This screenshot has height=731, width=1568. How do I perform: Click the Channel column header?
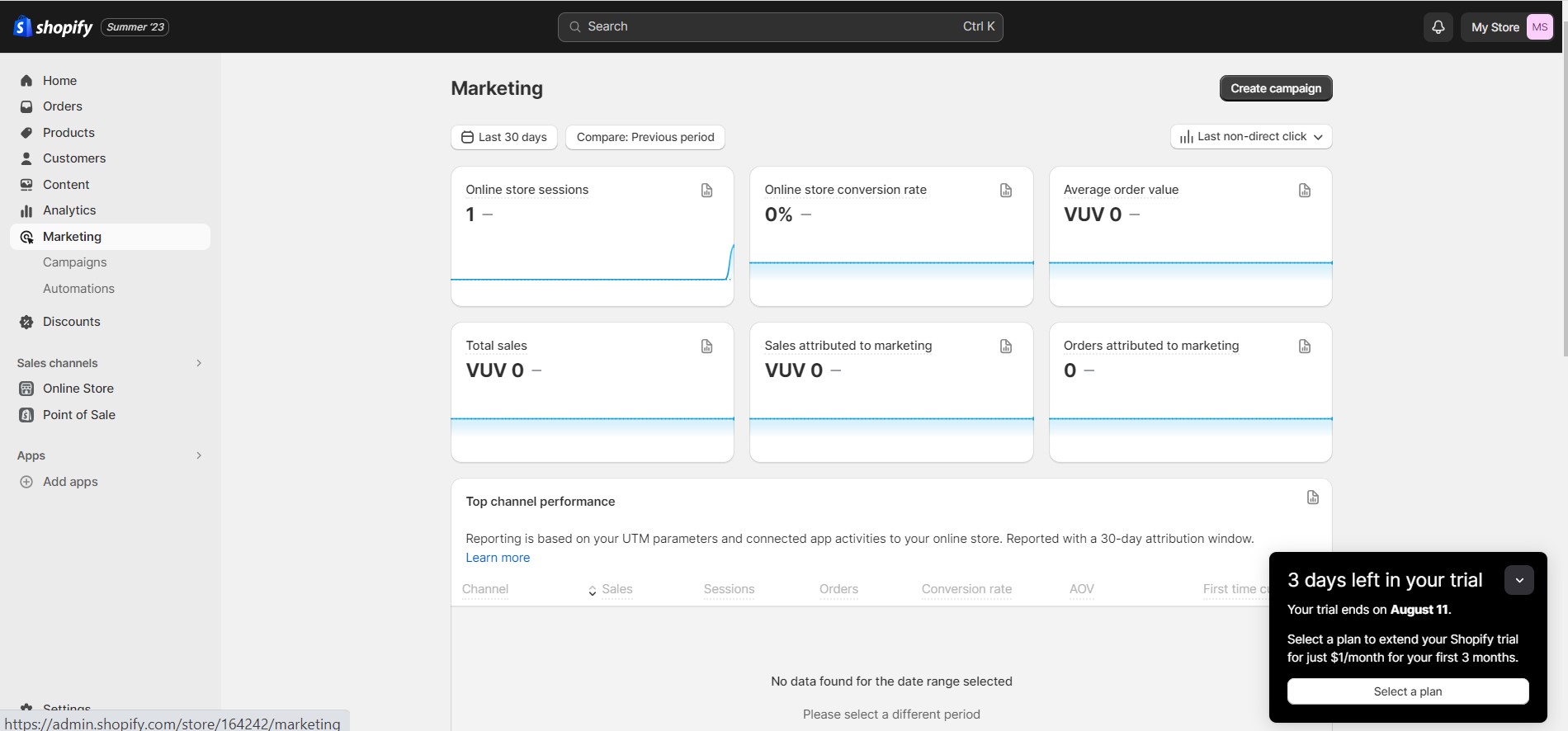pos(485,589)
